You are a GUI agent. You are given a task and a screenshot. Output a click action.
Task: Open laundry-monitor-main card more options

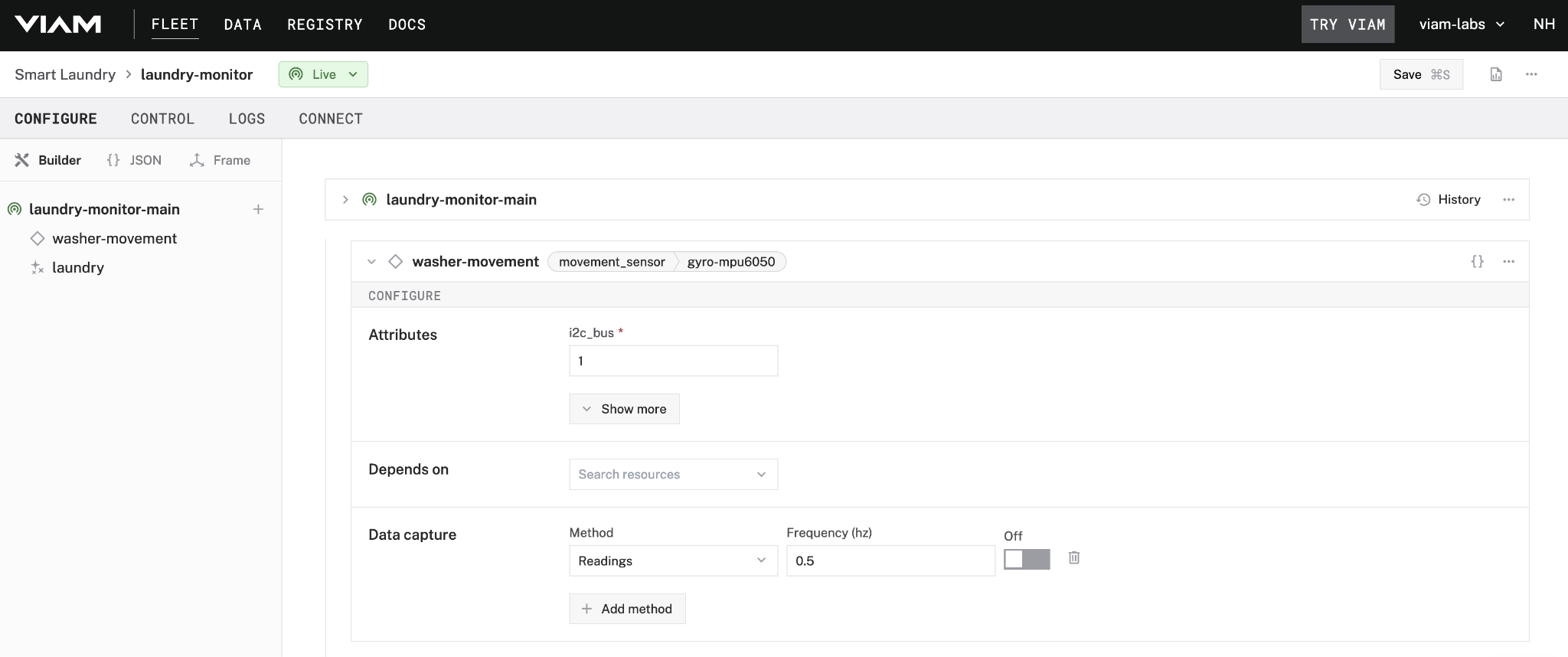click(1508, 199)
